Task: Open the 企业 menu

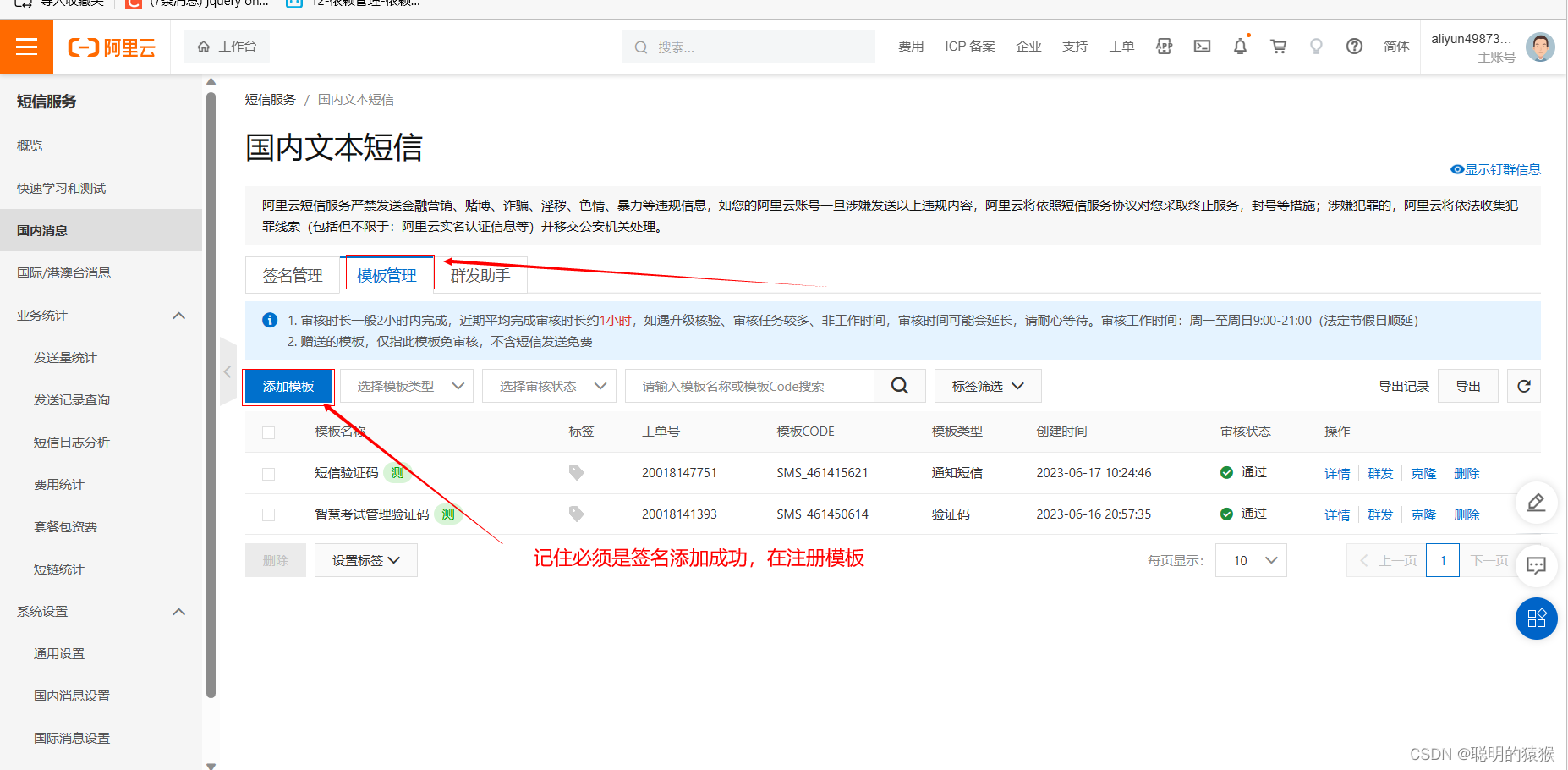Action: [1028, 47]
